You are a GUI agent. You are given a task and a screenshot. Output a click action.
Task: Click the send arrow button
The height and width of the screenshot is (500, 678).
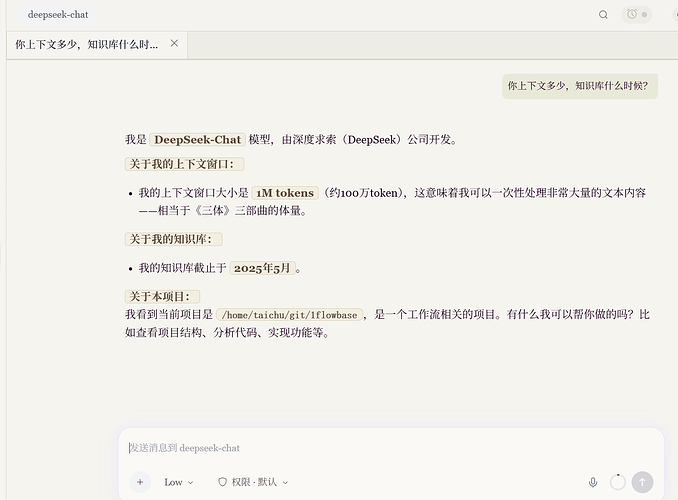click(643, 482)
